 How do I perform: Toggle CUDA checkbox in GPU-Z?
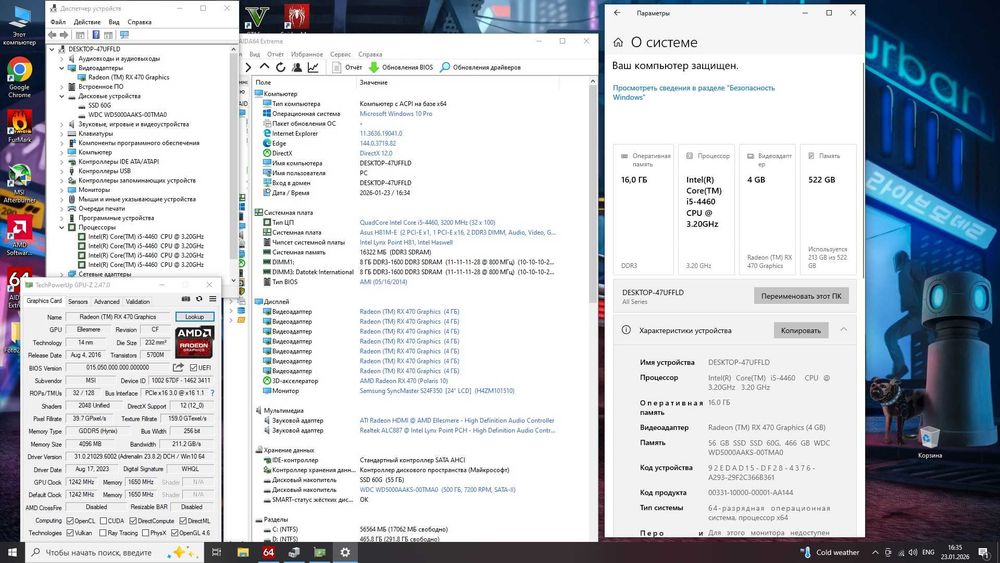point(103,521)
